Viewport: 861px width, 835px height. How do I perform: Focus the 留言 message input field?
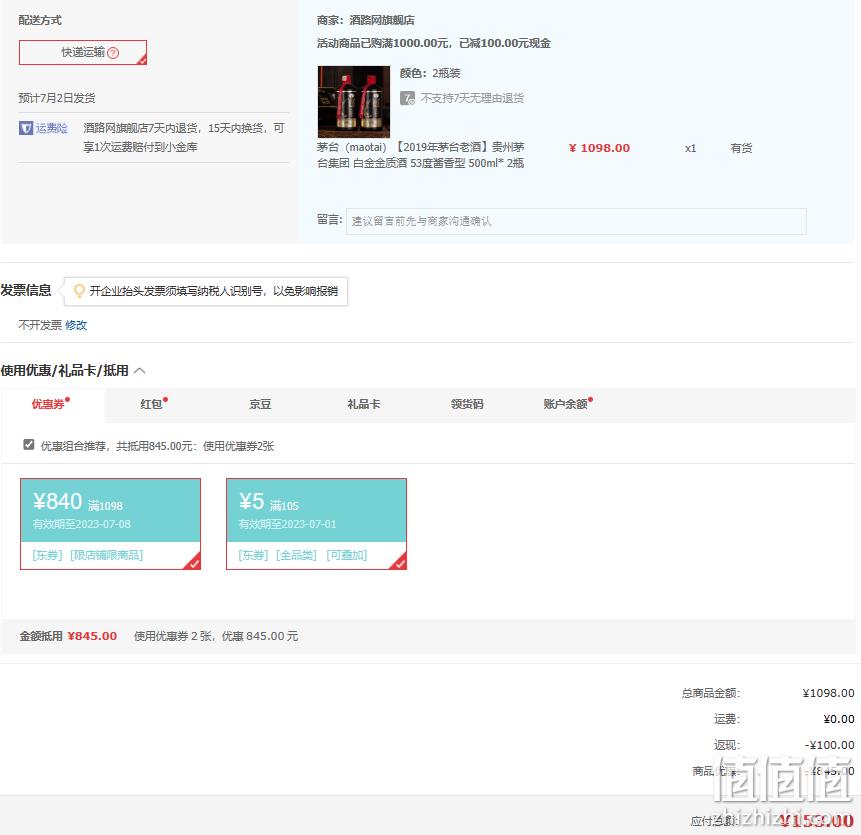click(x=576, y=221)
